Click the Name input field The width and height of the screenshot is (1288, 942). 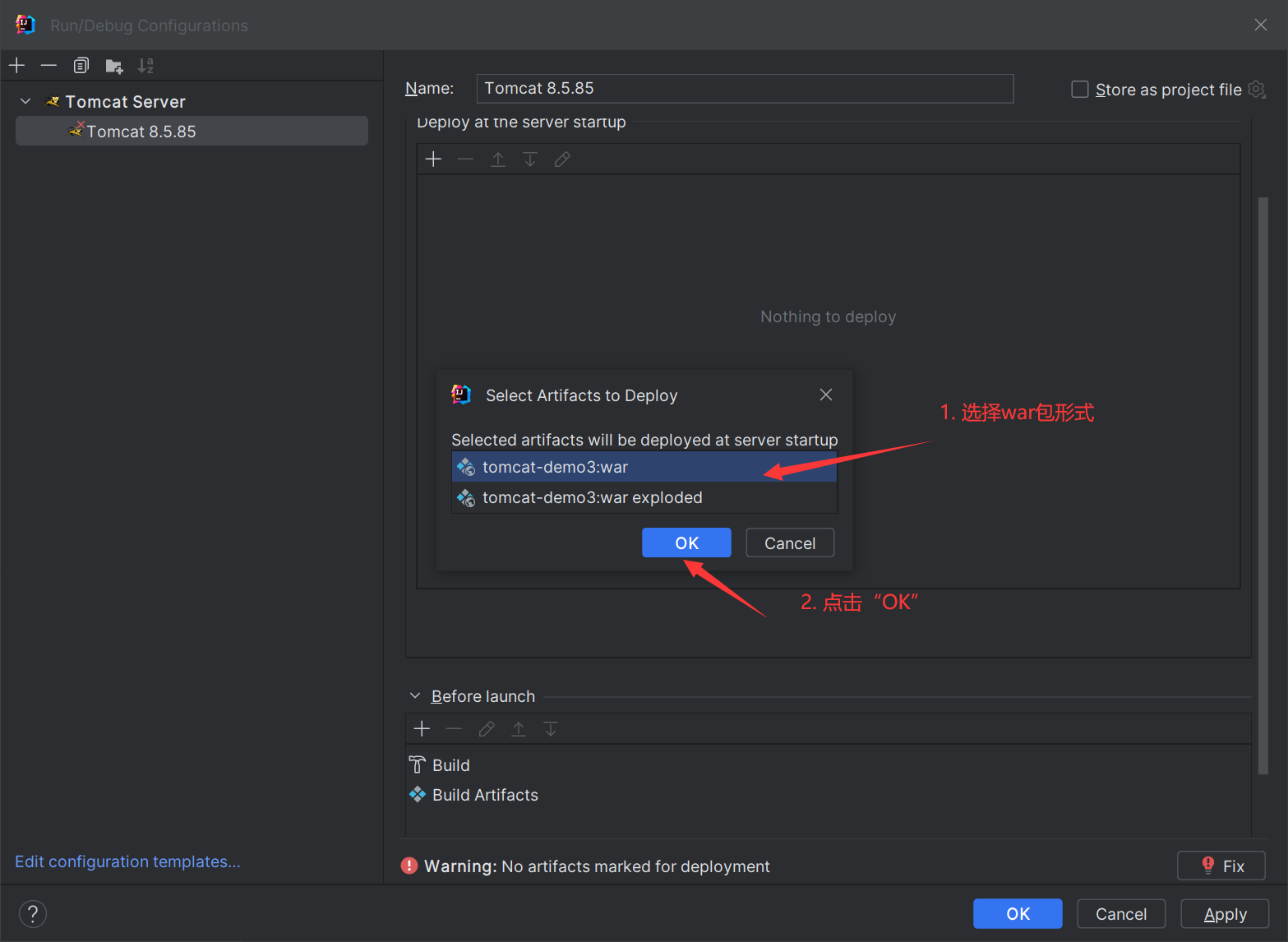[744, 89]
